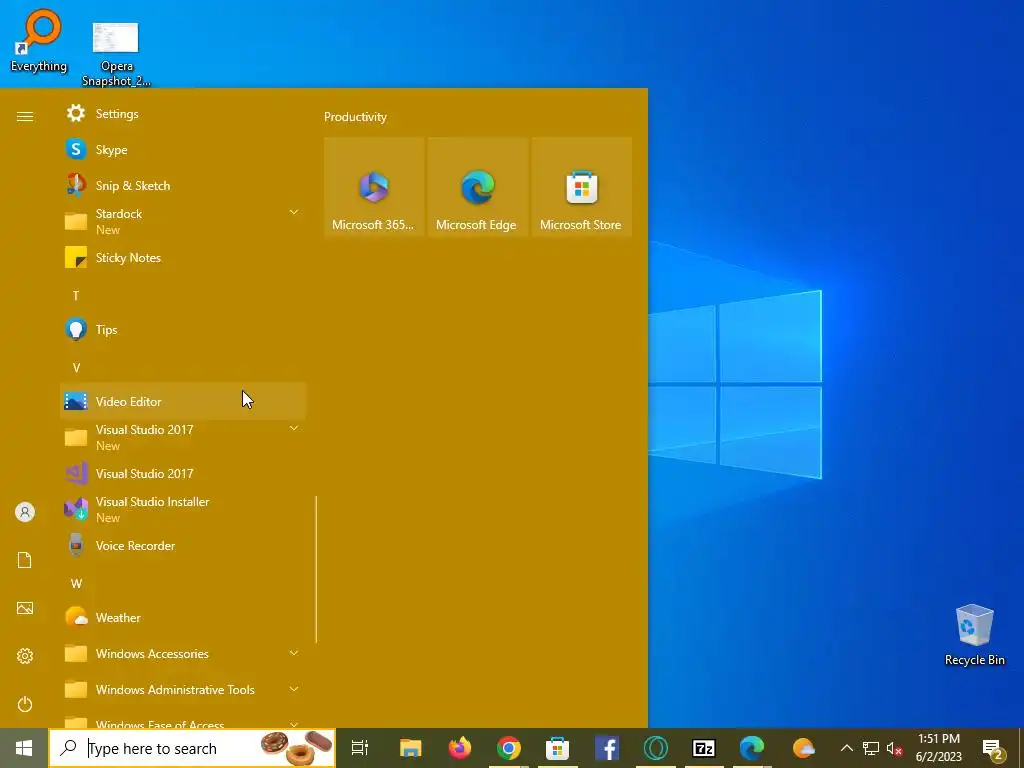Open Sticky Notes app

[183, 257]
